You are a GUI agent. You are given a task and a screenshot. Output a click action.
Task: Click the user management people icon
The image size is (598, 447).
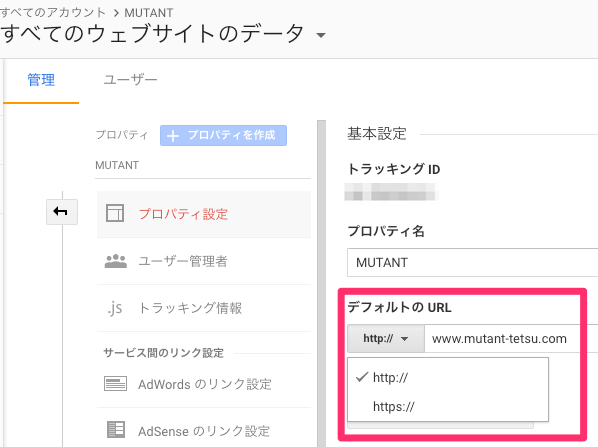pyautogui.click(x=116, y=261)
